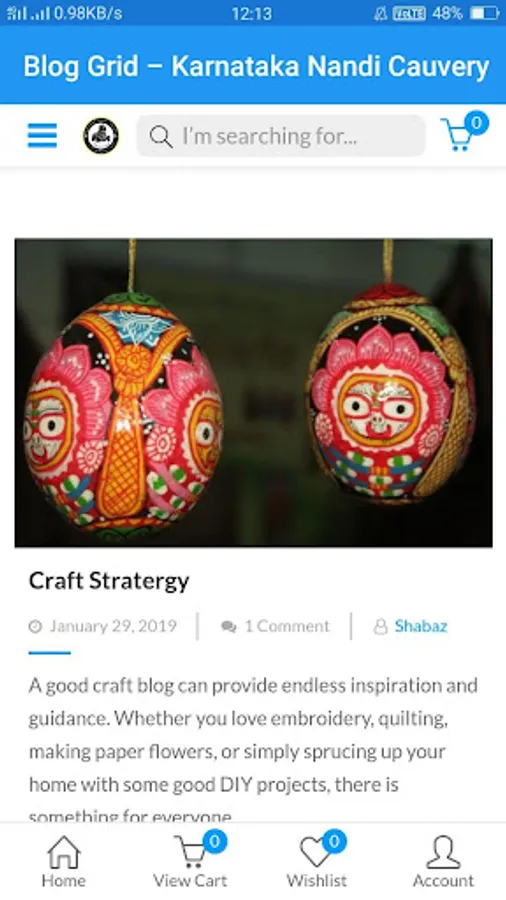Click the author user icon

[x=380, y=626]
